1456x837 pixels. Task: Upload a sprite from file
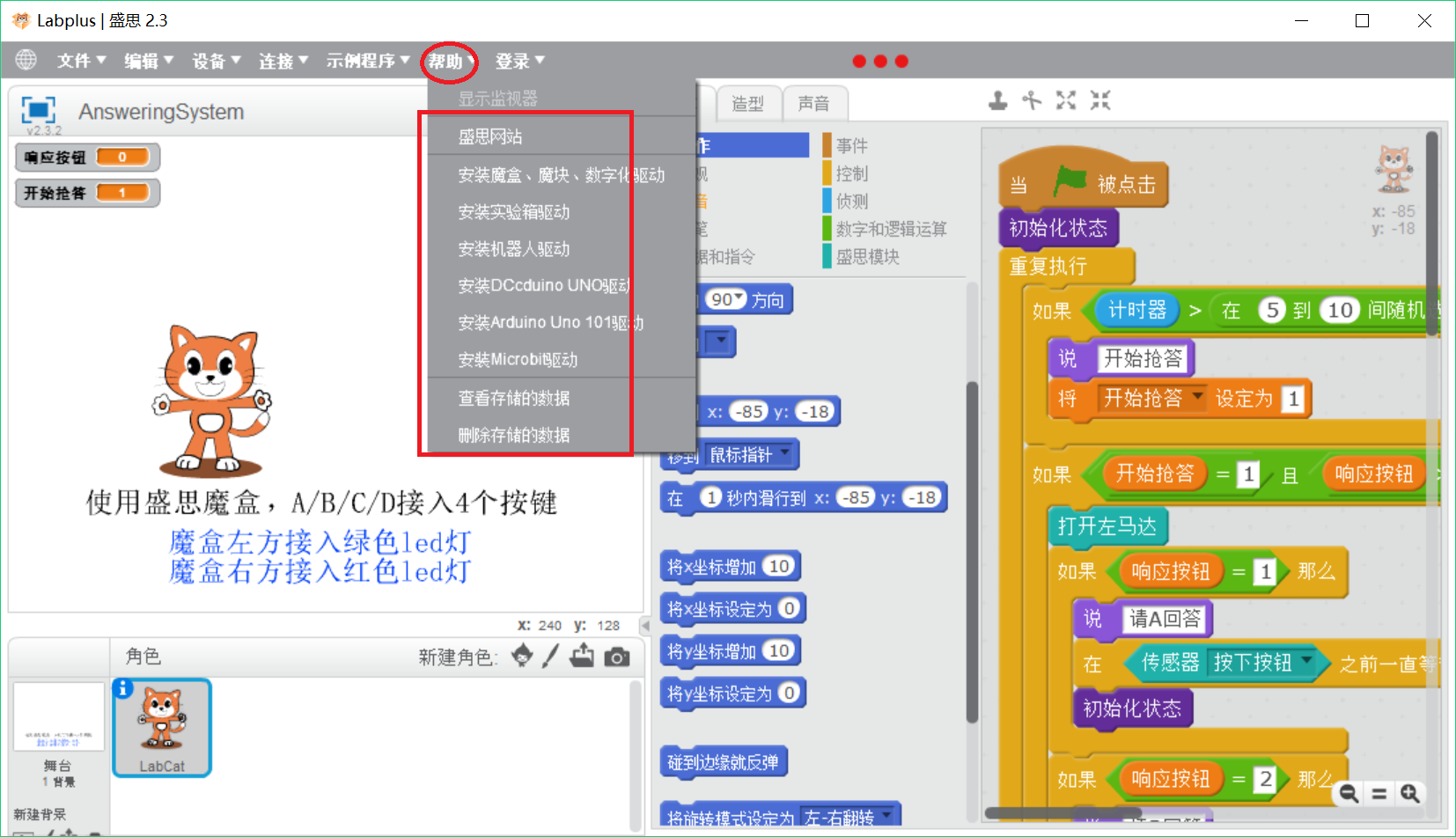pos(582,656)
